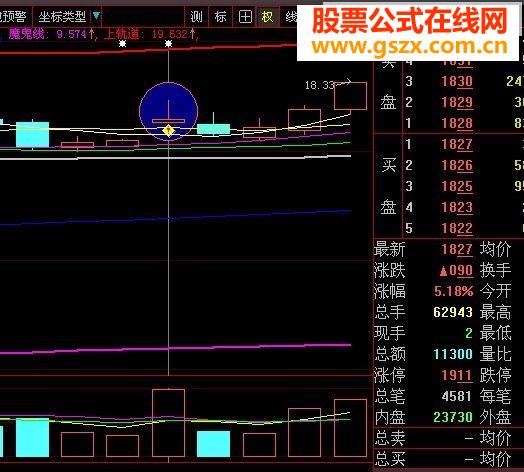Click buy level 1 price 1827
Viewport: 524px width, 472px height.
457,144
